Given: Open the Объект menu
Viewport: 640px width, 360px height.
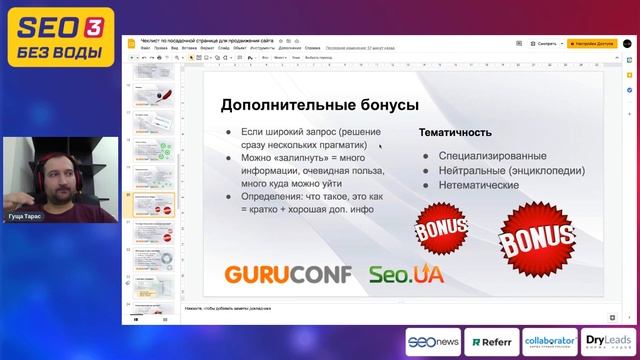Looking at the screenshot, I should tap(240, 48).
